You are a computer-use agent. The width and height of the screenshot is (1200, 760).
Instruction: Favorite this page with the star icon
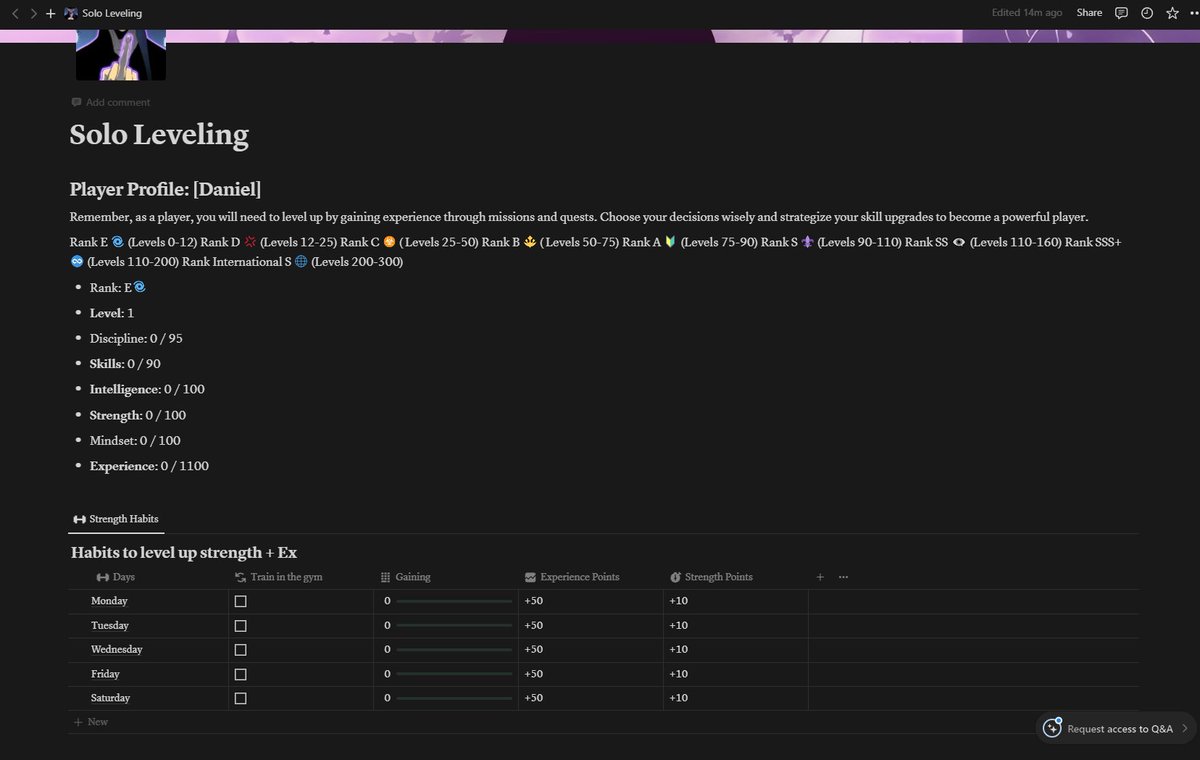click(1172, 13)
